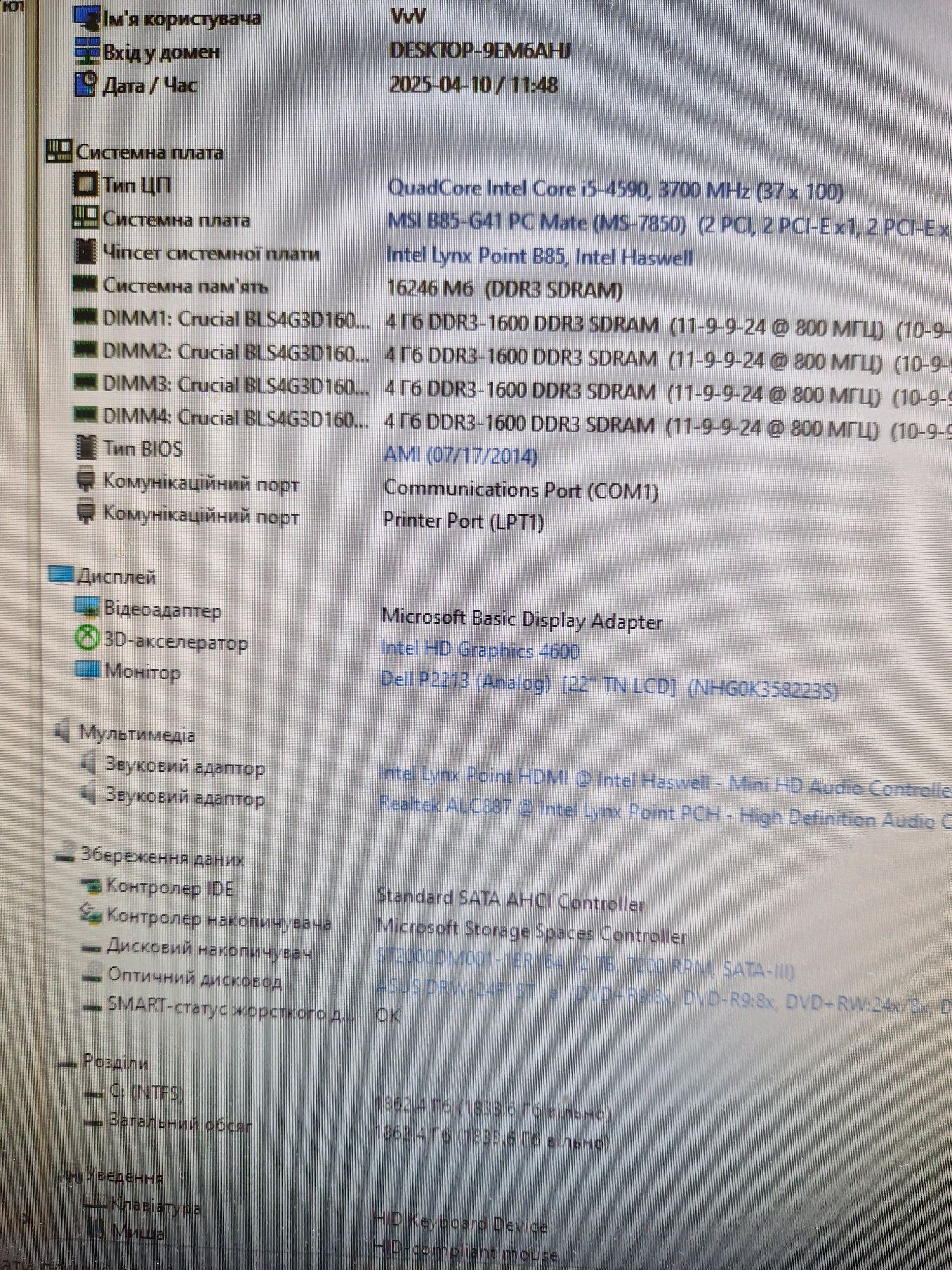Viewport: 952px width, 1270px height.
Task: Click the DIMM1 memory module icon
Action: (85, 316)
